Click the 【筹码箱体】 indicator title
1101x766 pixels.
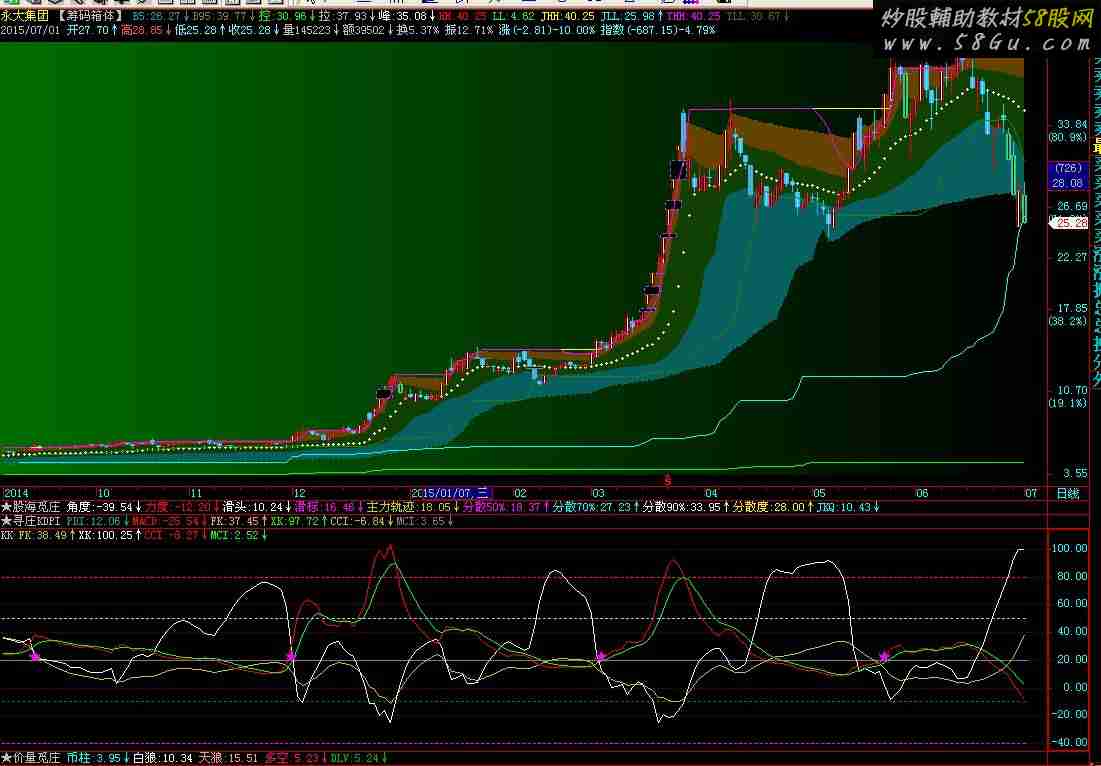(x=89, y=15)
